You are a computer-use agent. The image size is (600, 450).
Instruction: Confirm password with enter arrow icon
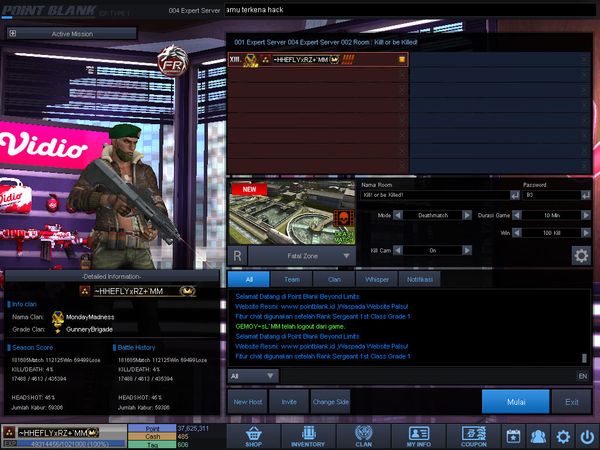tap(585, 195)
